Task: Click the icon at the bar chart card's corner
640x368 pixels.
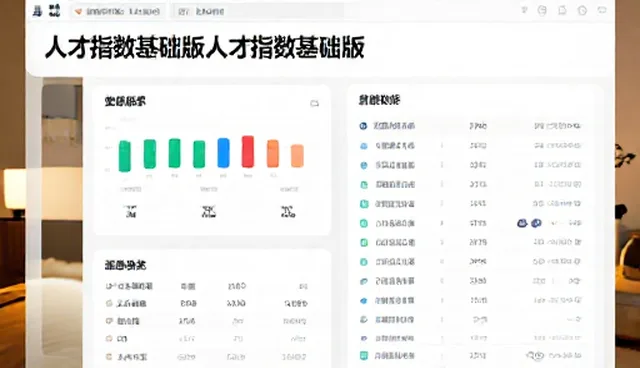Action: (x=314, y=104)
